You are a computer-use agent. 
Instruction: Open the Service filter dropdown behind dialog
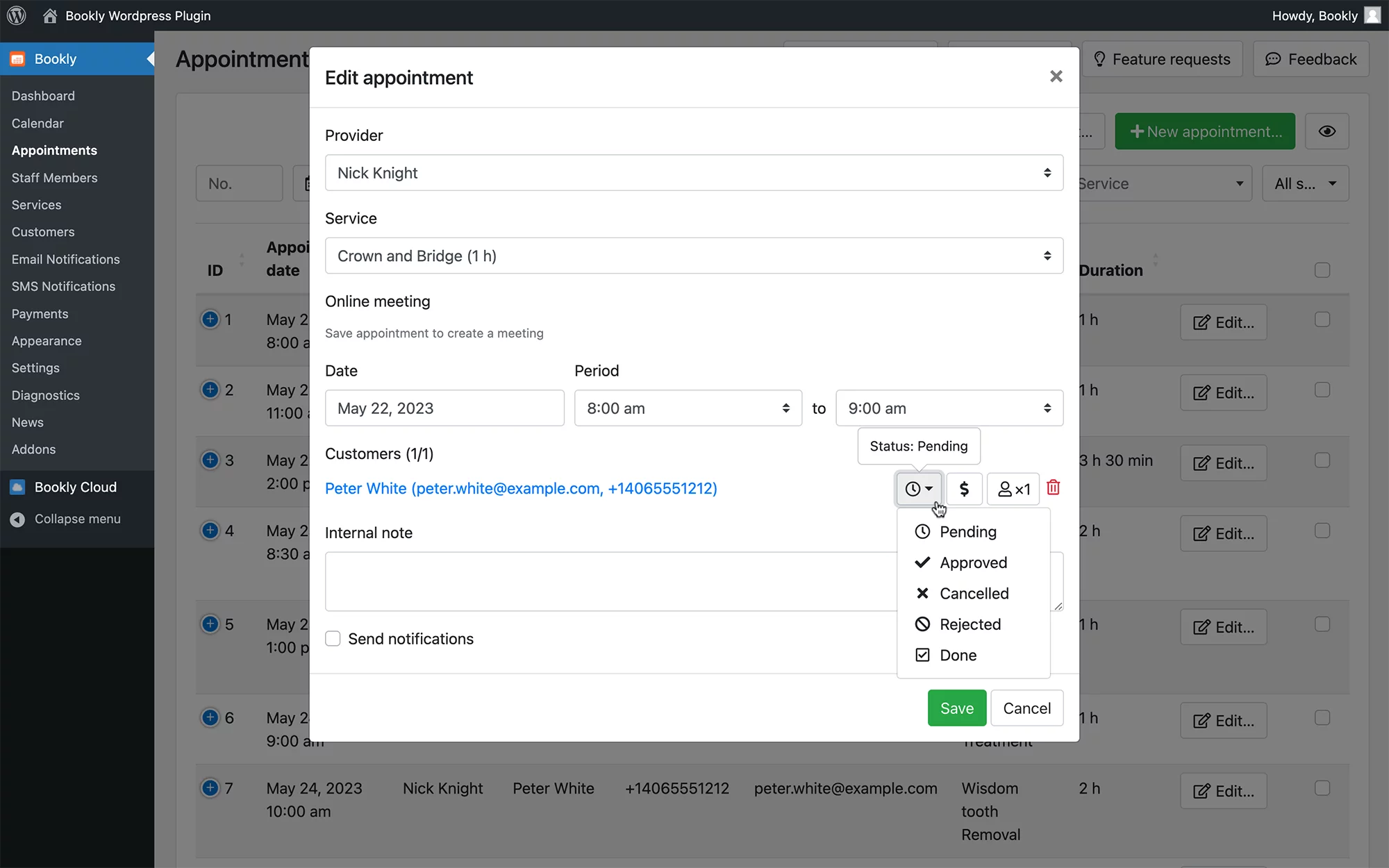click(x=1165, y=183)
